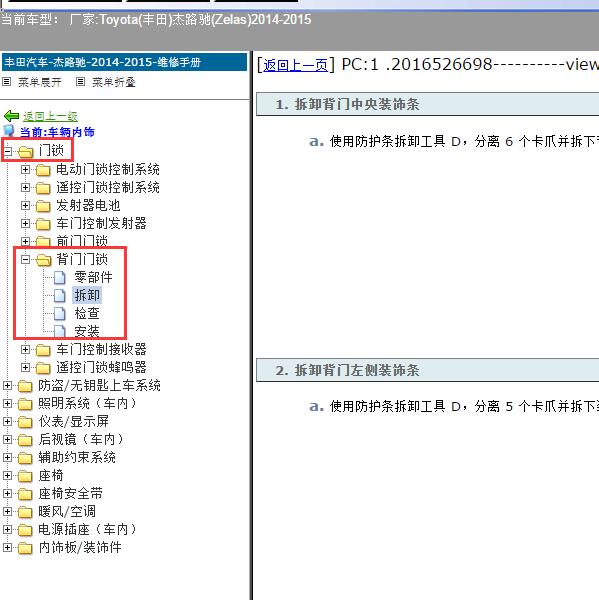This screenshot has width=599, height=600.
Task: Expand the 暖风/空调 node
Action: click(x=7, y=511)
